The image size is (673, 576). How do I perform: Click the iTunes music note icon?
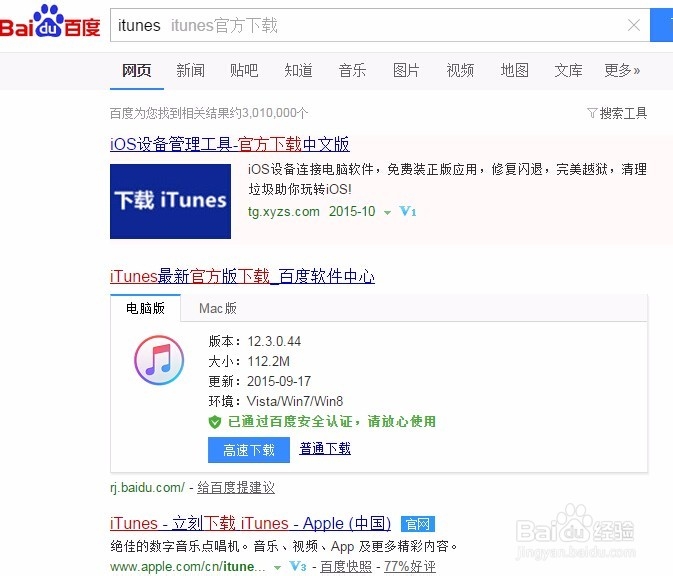coord(159,360)
